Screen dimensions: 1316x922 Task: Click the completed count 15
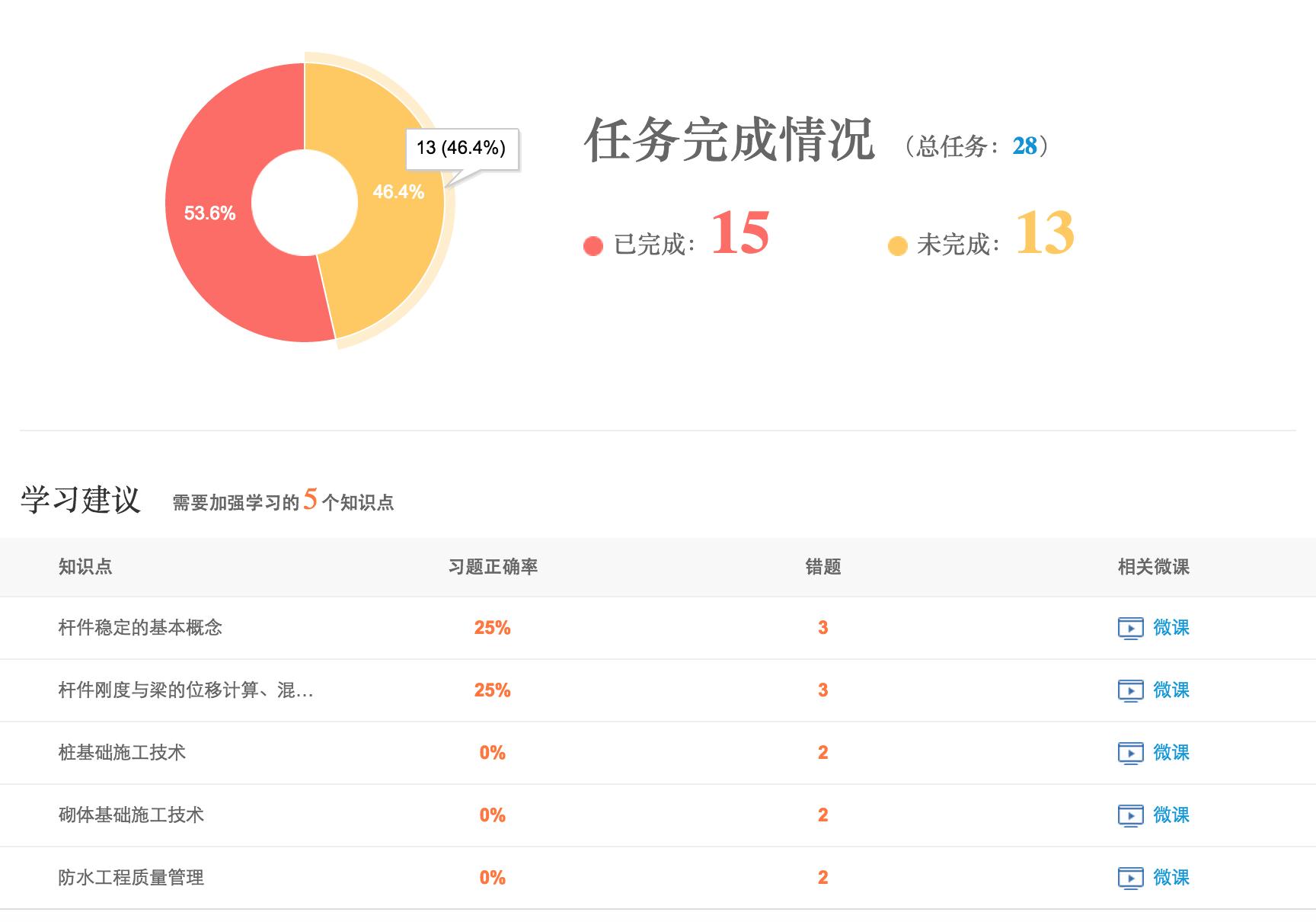740,233
